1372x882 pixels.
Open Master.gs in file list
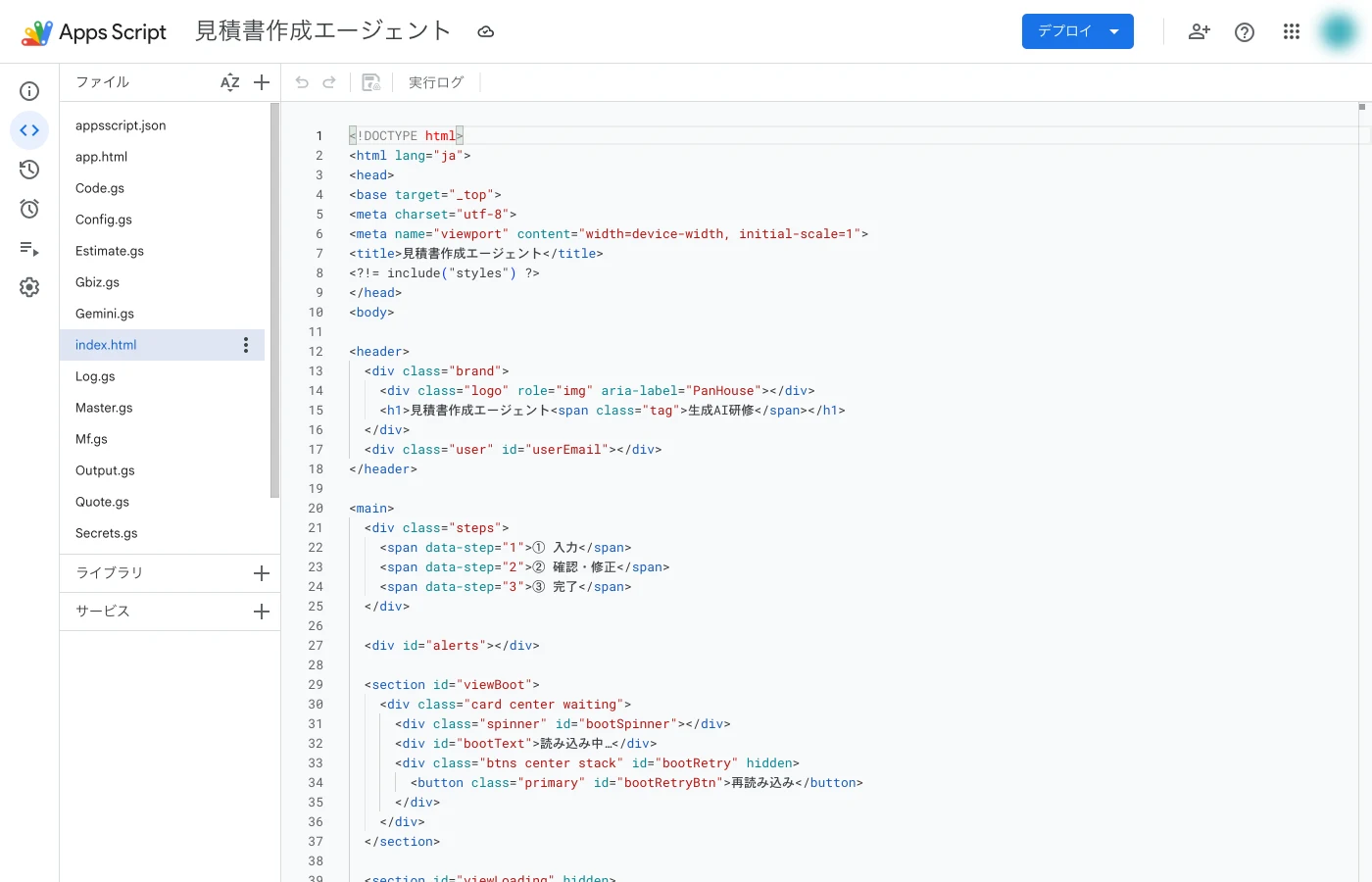click(x=163, y=408)
